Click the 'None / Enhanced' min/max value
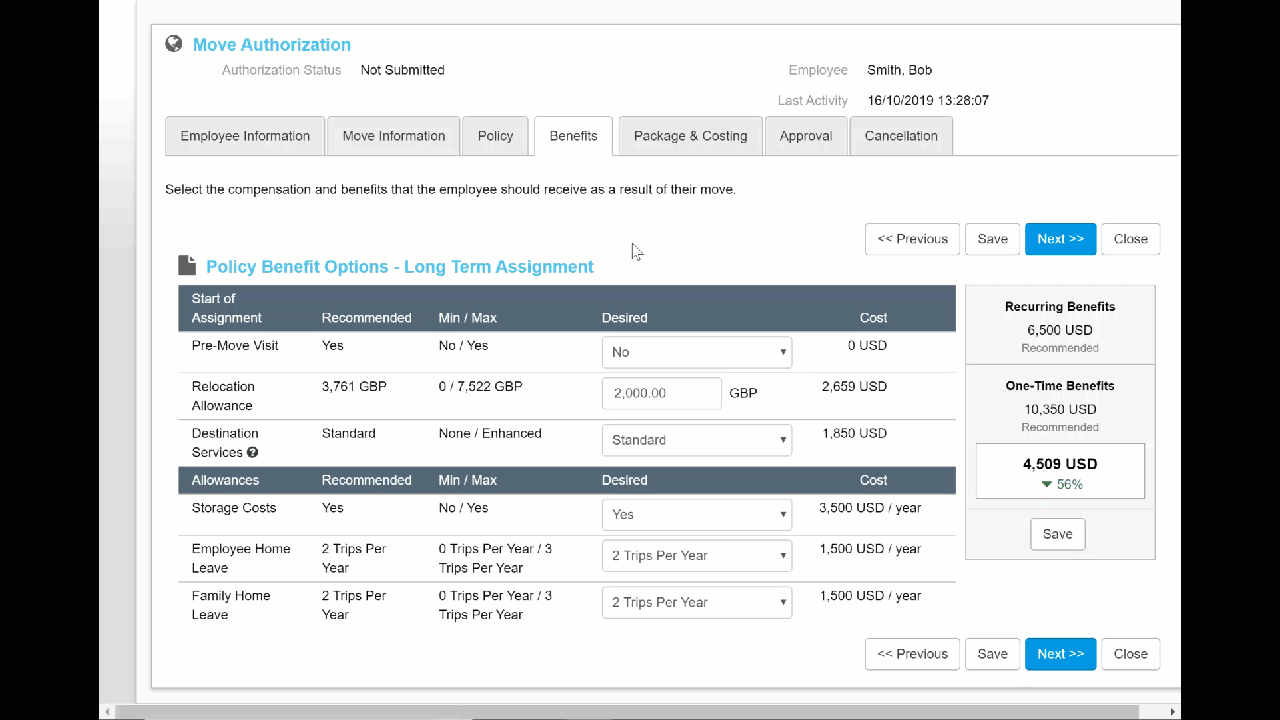The image size is (1280, 720). coord(490,434)
